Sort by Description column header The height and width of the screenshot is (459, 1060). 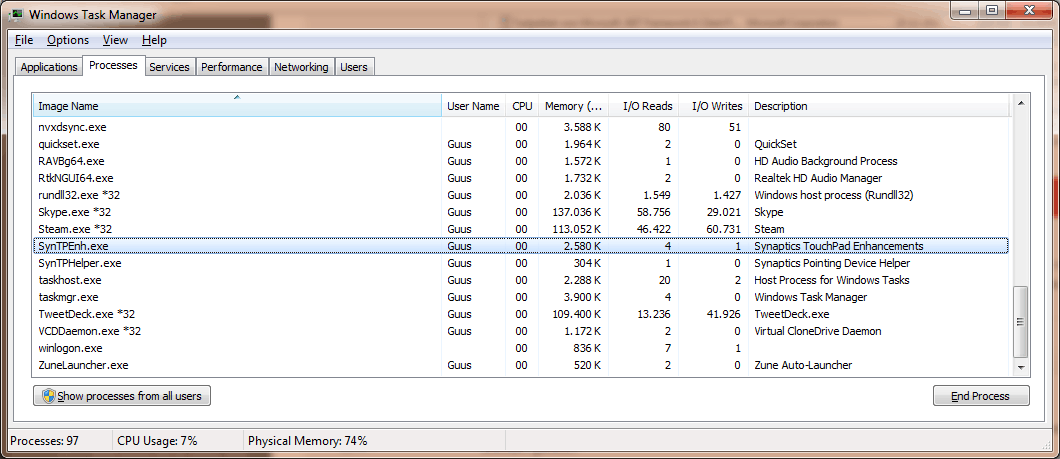879,106
